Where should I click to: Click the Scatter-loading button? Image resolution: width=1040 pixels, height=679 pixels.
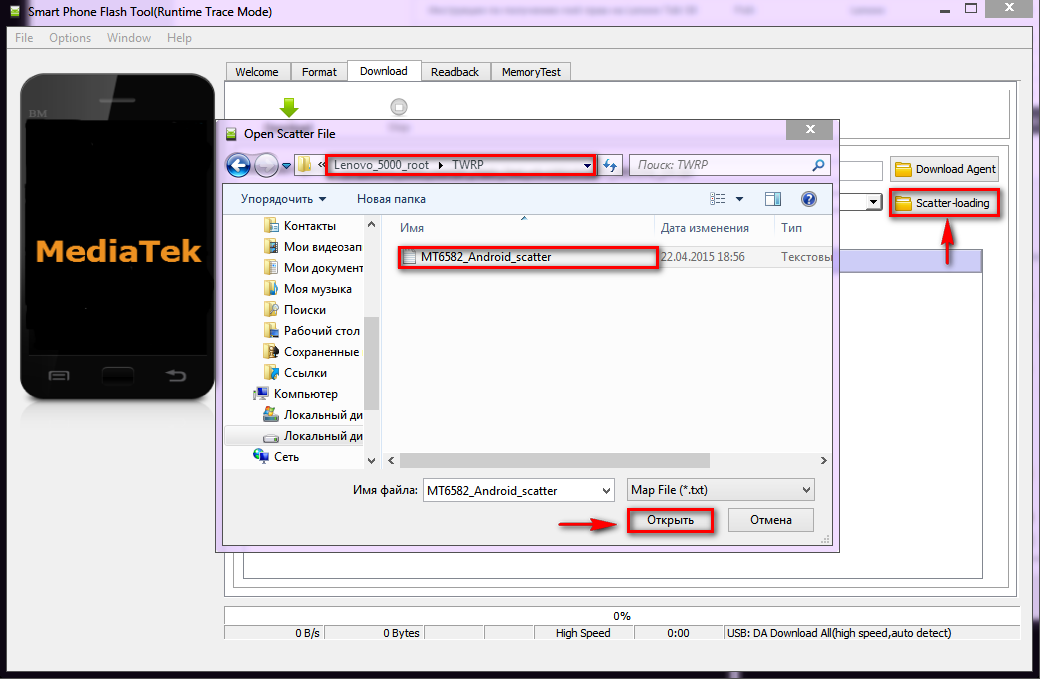coord(944,203)
